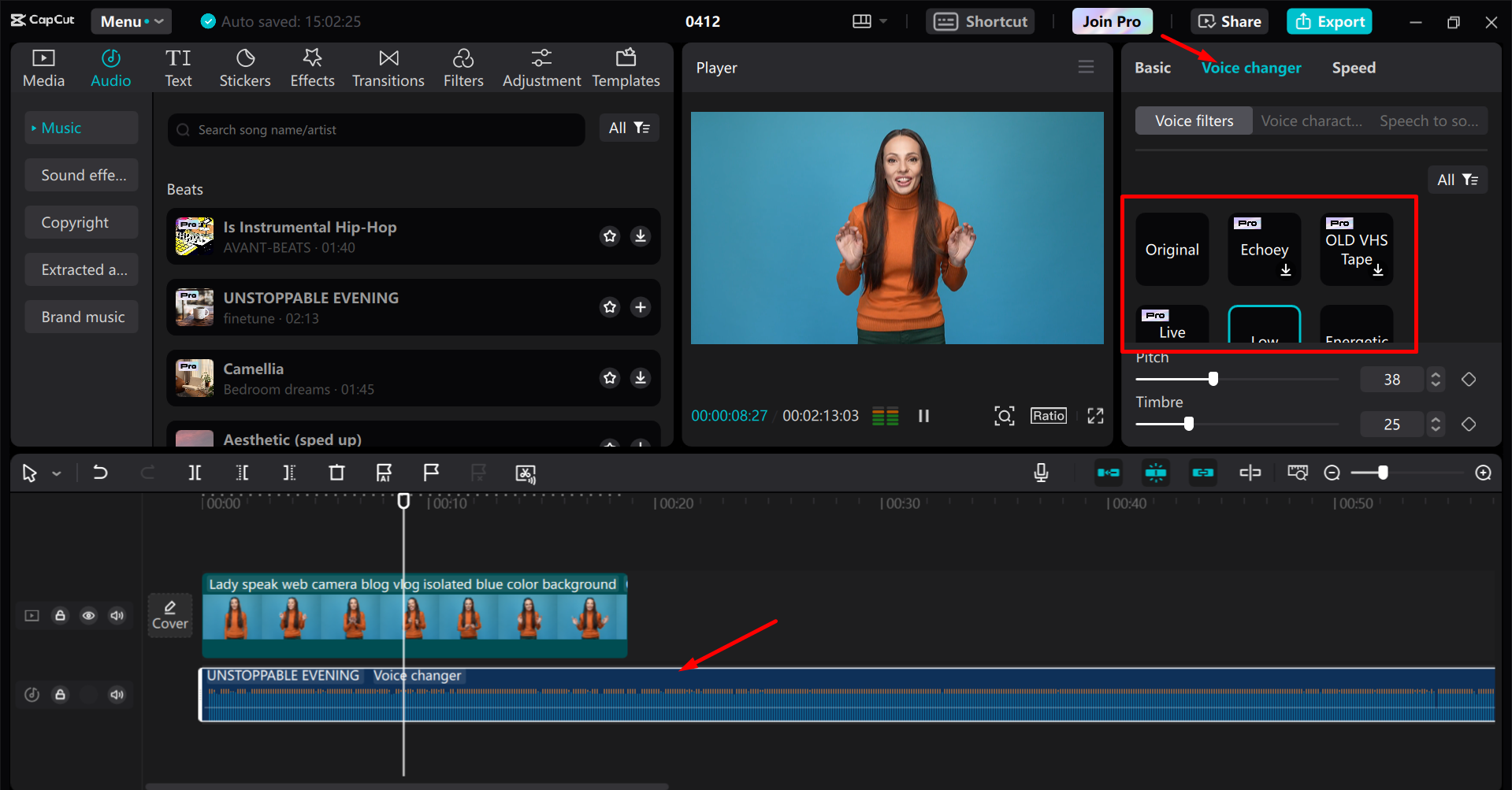
Task: Expand the Music category
Action: (81, 128)
